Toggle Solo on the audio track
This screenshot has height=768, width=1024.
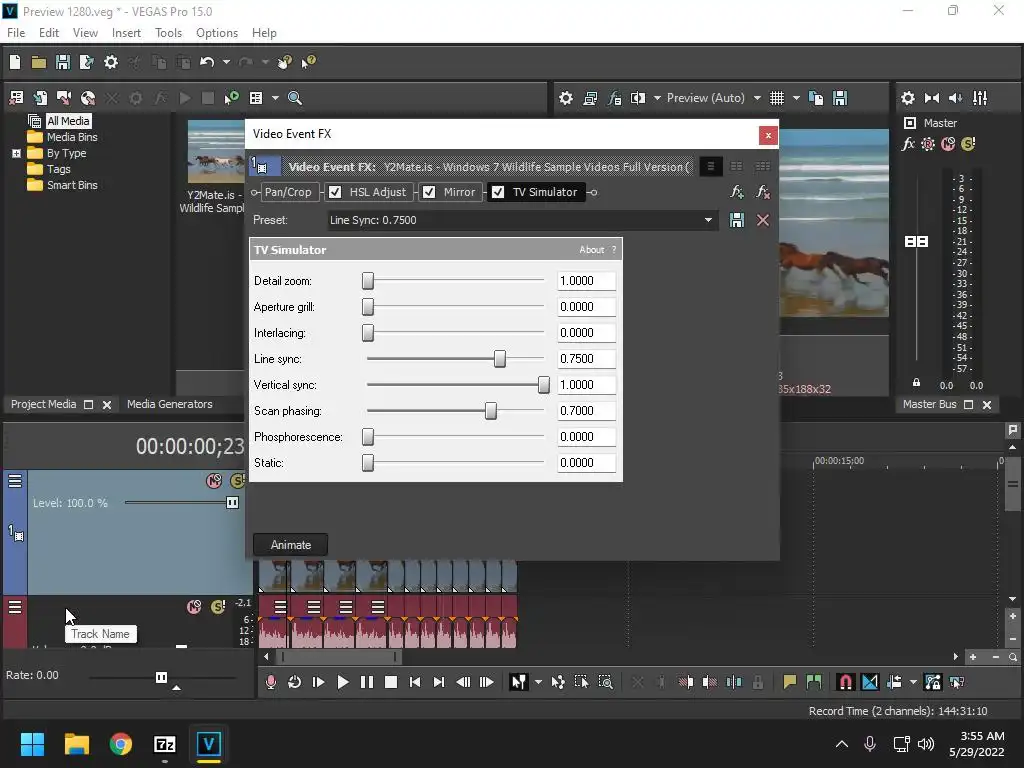[218, 607]
